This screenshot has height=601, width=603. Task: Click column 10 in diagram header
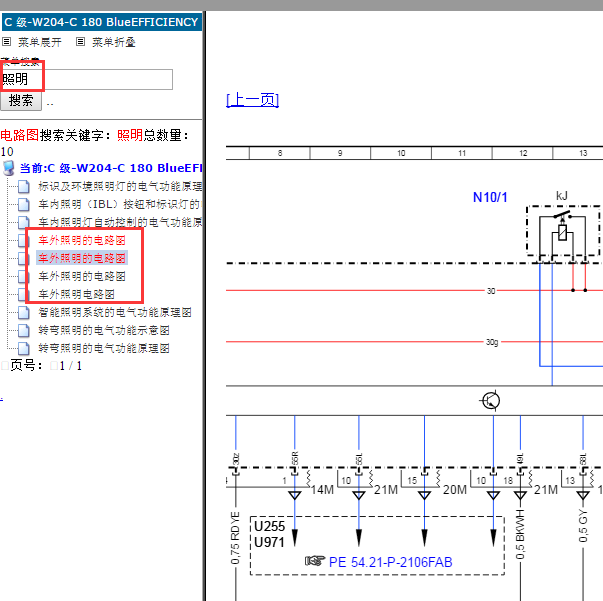click(401, 153)
